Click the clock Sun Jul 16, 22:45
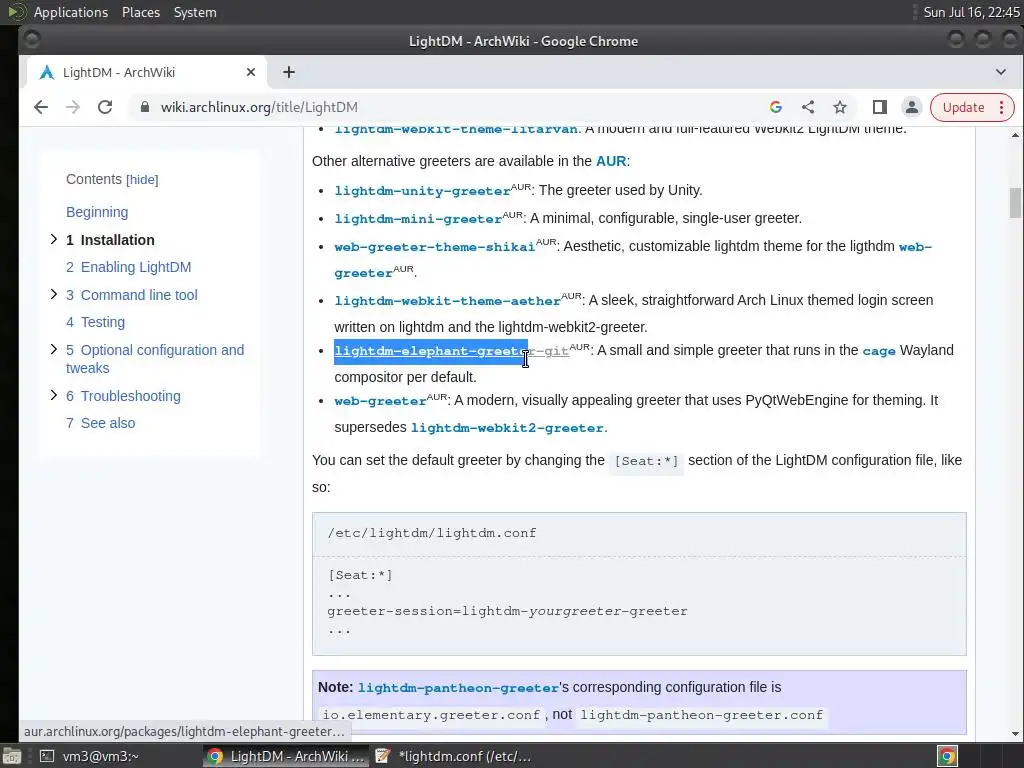 [x=971, y=12]
